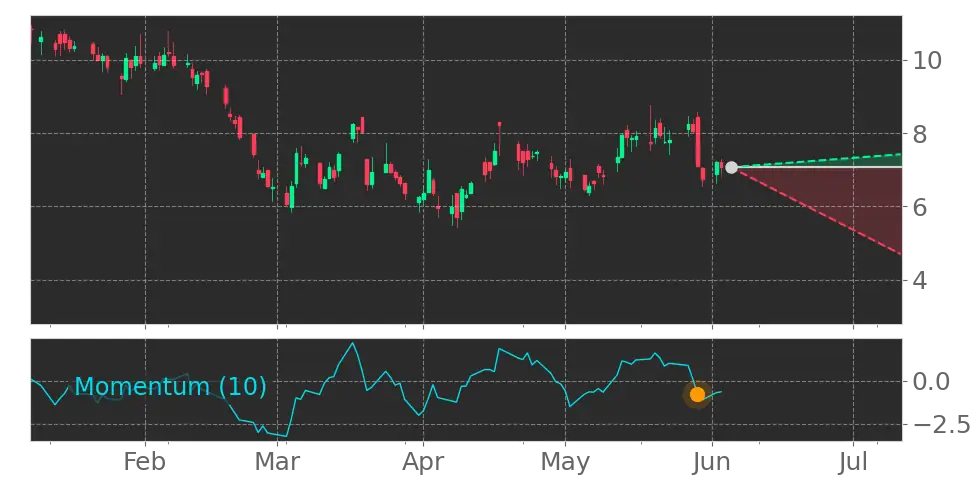
Task: Click the price level 6 label
Action: (x=919, y=207)
